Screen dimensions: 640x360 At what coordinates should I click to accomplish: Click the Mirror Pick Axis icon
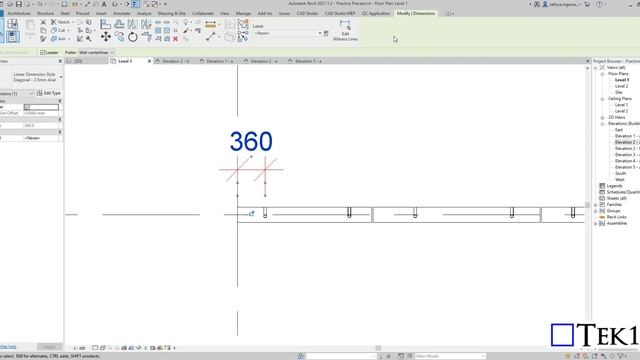coord(133,24)
